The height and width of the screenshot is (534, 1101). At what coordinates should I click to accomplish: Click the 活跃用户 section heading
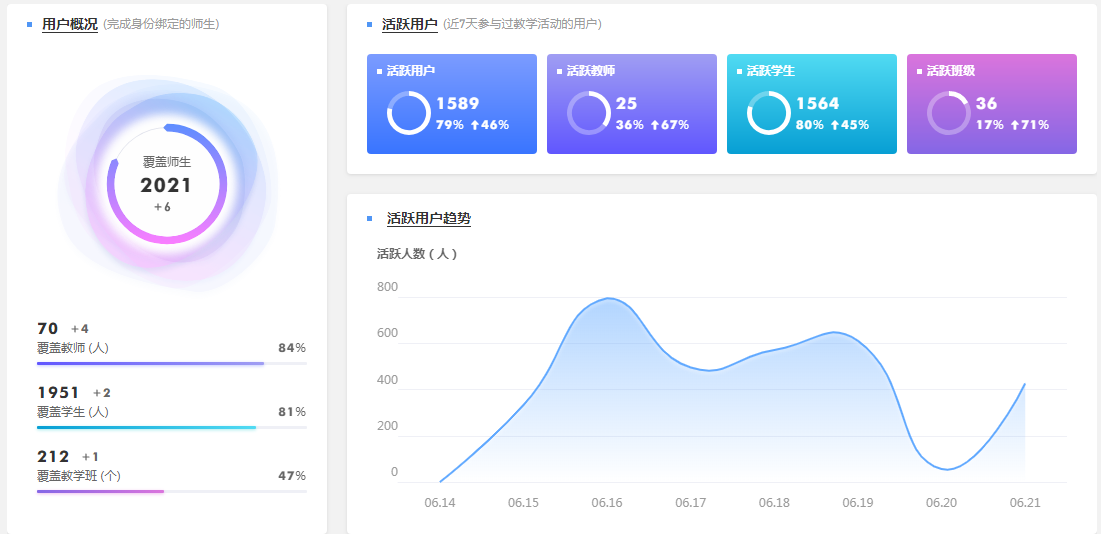click(x=409, y=25)
